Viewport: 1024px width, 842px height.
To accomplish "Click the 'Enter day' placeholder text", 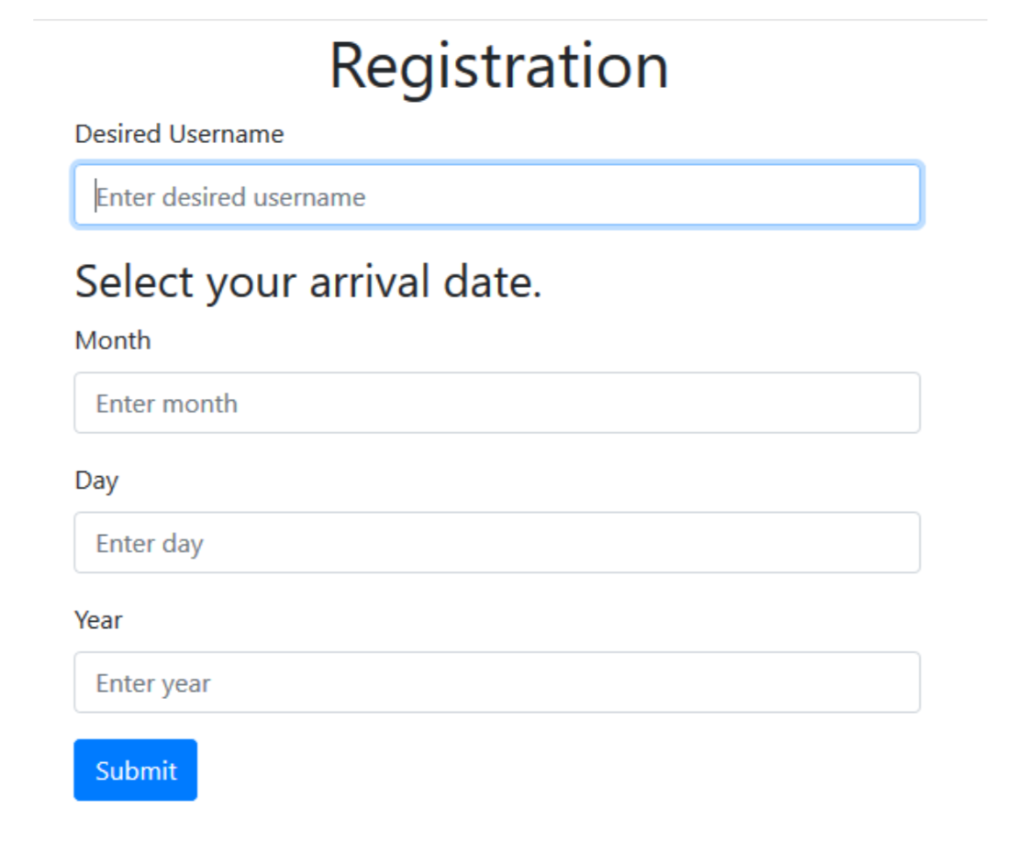I will pyautogui.click(x=148, y=542).
